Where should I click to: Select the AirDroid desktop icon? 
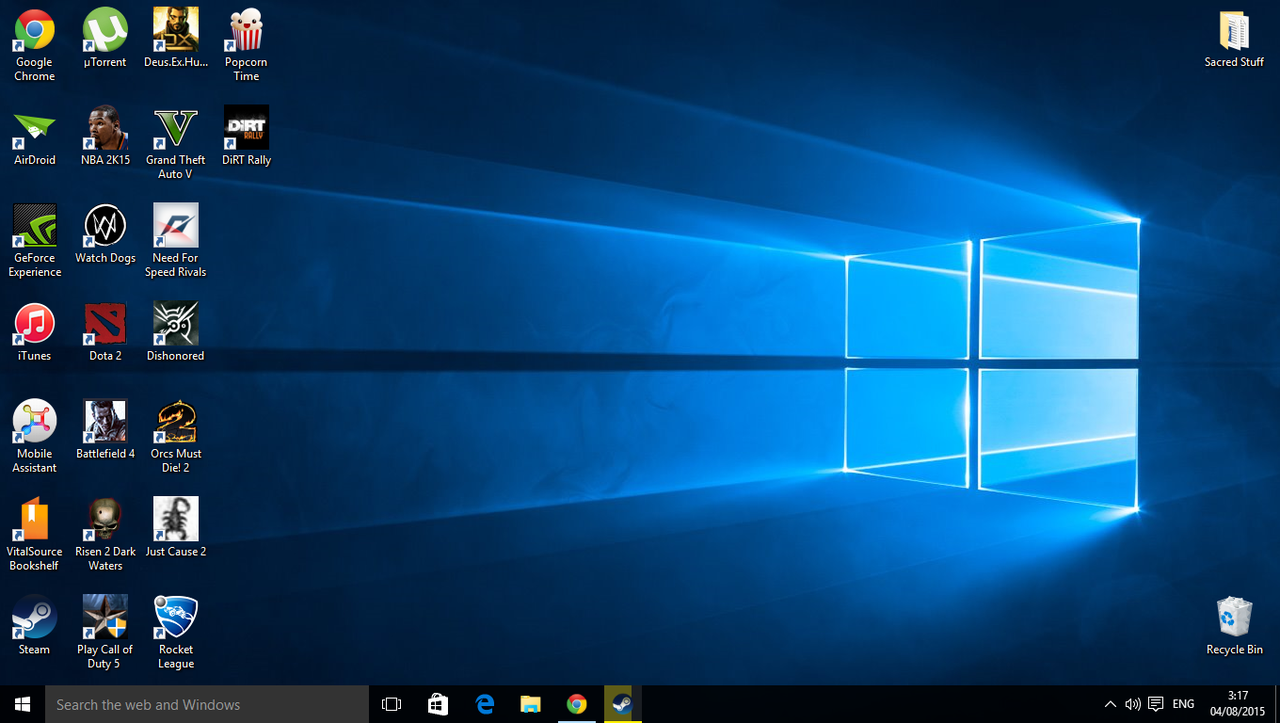click(34, 136)
